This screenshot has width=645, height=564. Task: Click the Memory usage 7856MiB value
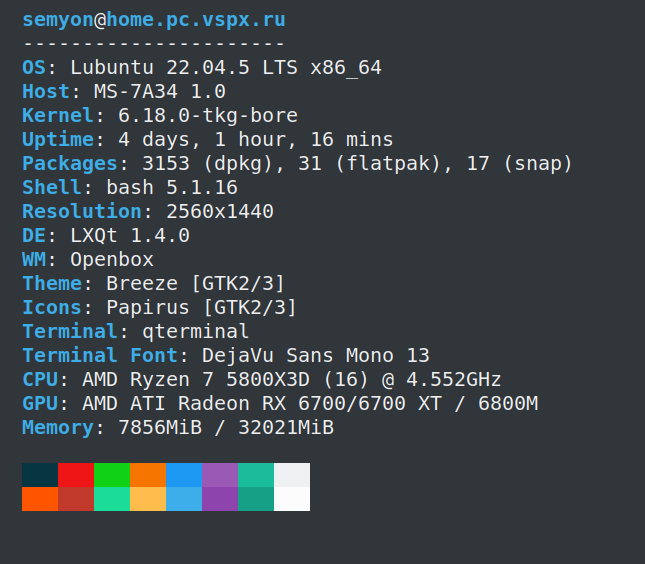tap(160, 428)
